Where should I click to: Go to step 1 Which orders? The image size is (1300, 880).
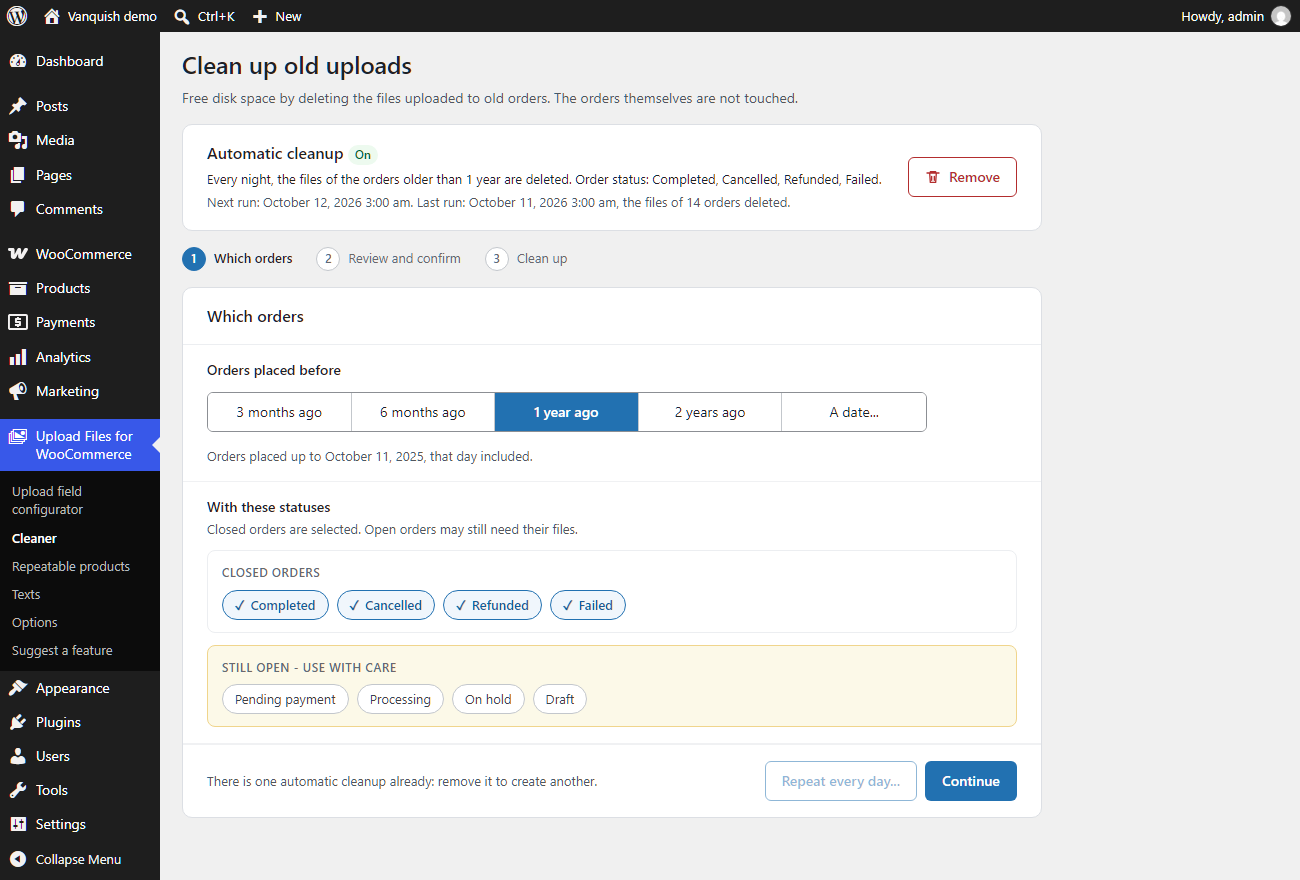[x=238, y=258]
